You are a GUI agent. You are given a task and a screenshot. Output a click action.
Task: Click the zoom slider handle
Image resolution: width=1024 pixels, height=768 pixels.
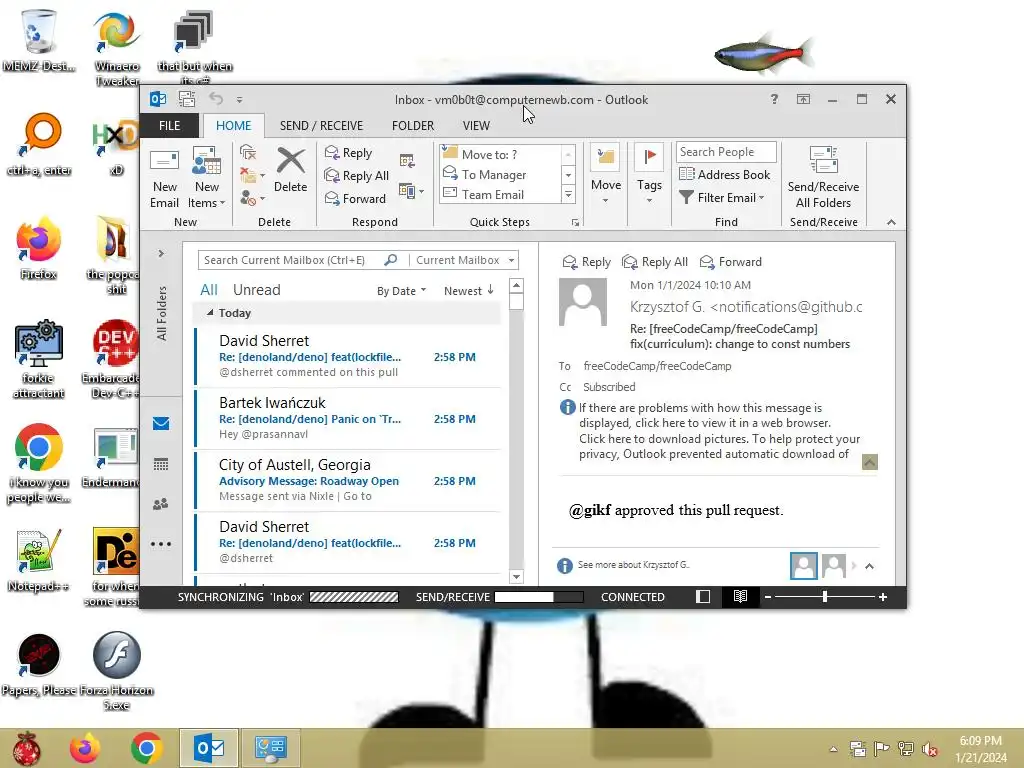click(x=825, y=597)
